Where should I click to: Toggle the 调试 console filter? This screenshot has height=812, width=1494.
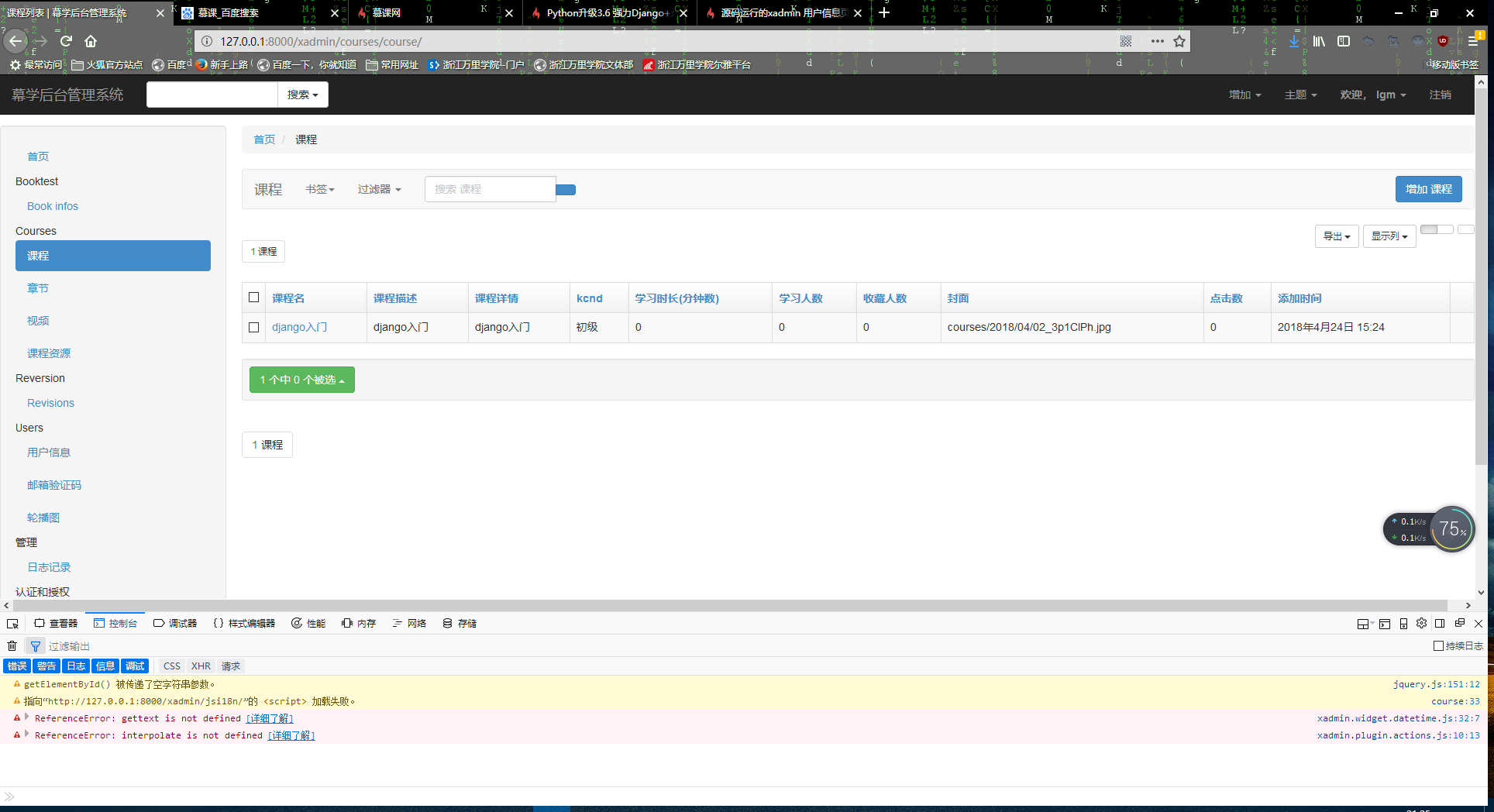pyautogui.click(x=135, y=666)
